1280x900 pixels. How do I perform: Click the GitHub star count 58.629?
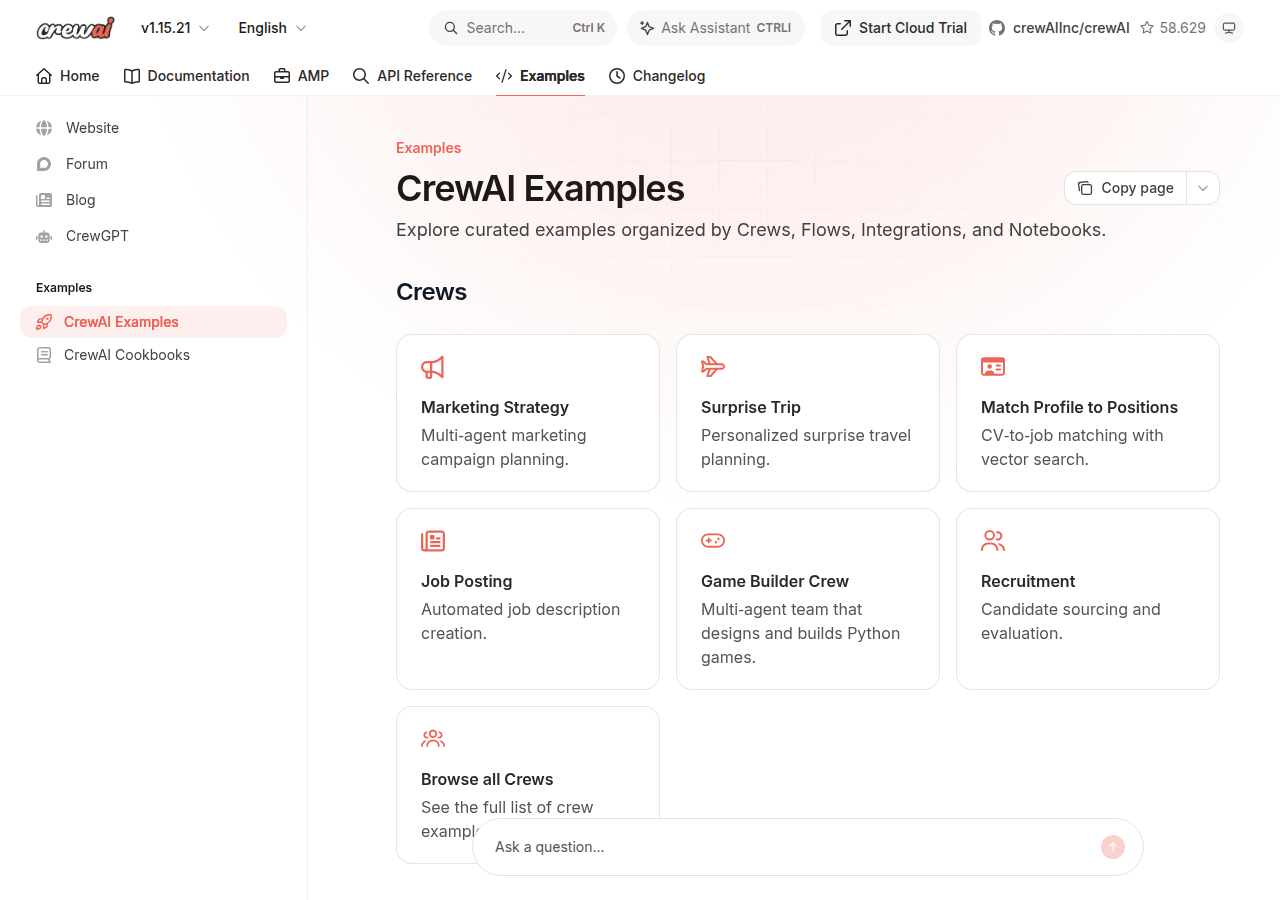tap(1173, 28)
